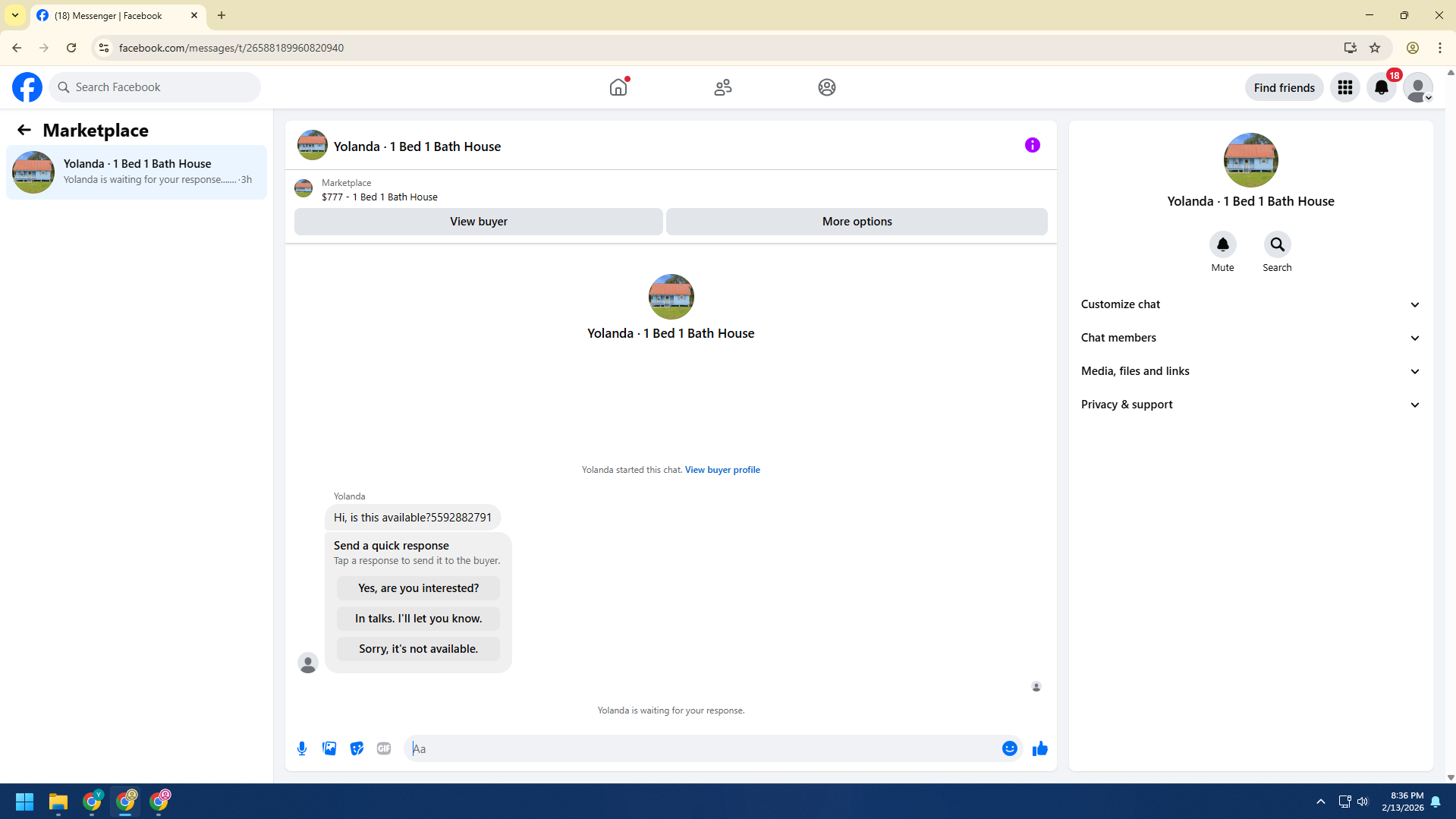Open the Friends icon in top navigation
1456x819 pixels.
723,87
